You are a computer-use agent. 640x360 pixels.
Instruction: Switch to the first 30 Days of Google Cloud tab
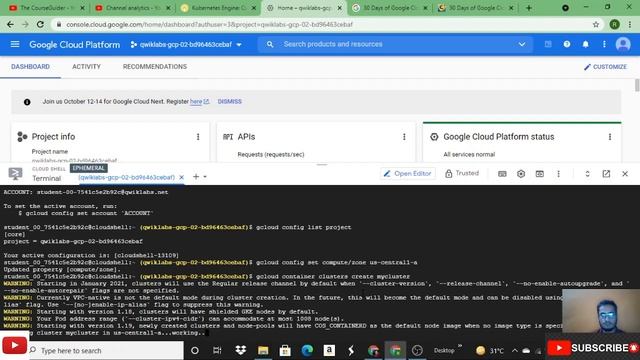(x=390, y=8)
